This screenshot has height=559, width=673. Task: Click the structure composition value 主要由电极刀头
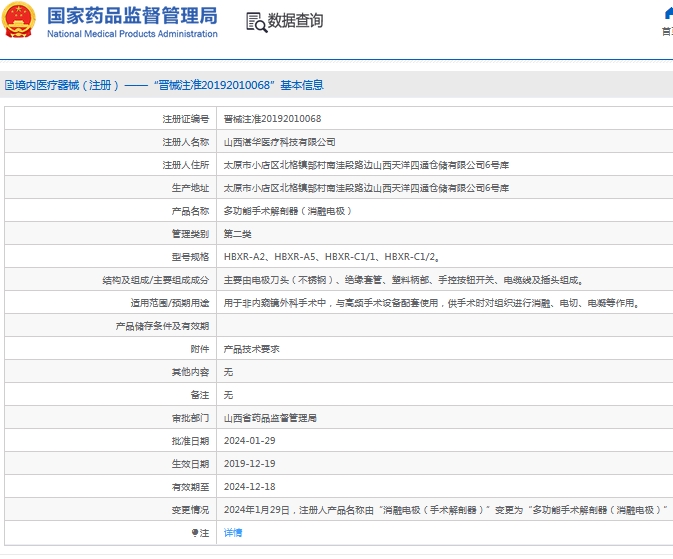(403, 280)
